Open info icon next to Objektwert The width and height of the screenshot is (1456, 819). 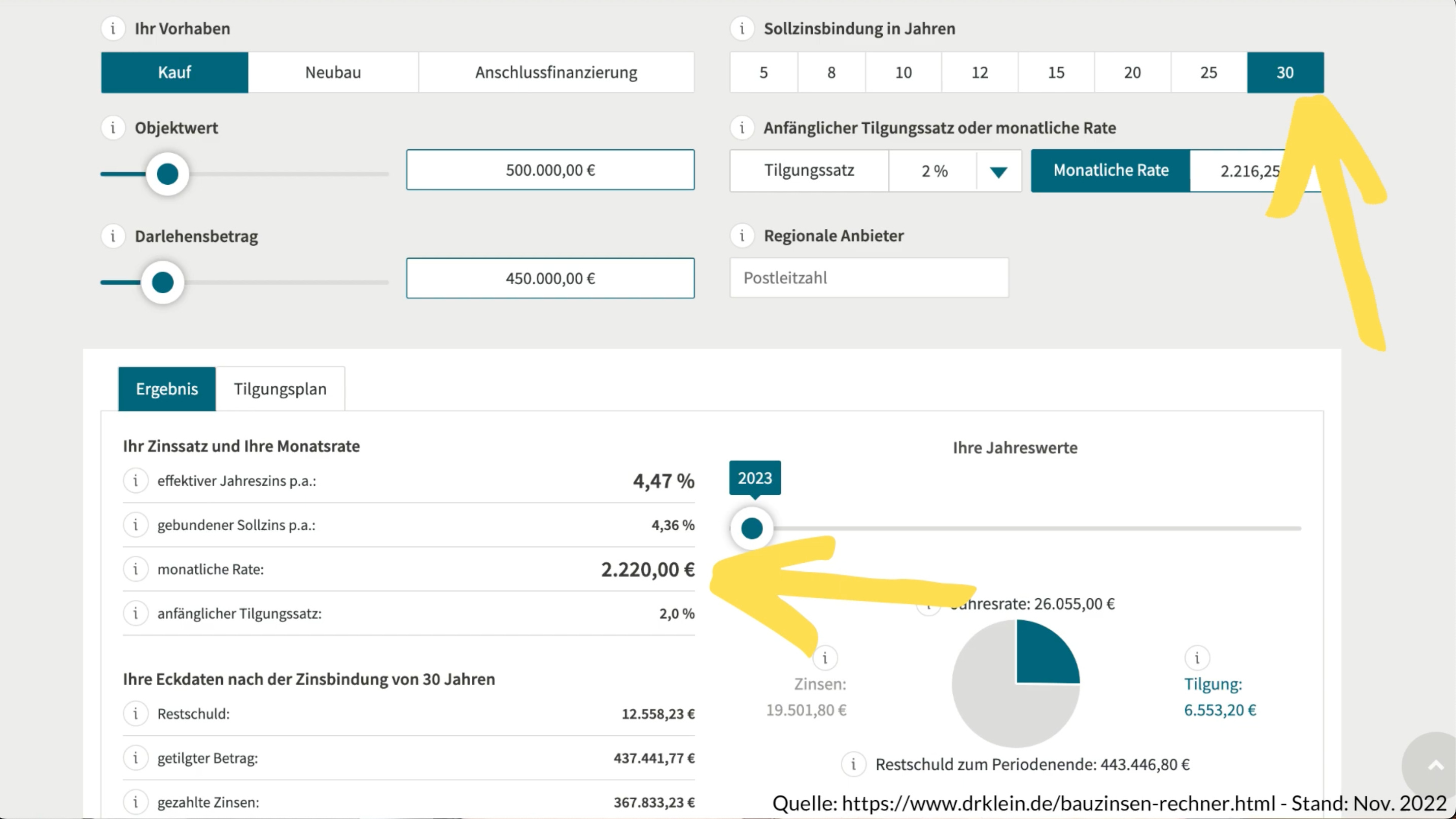[x=113, y=128]
